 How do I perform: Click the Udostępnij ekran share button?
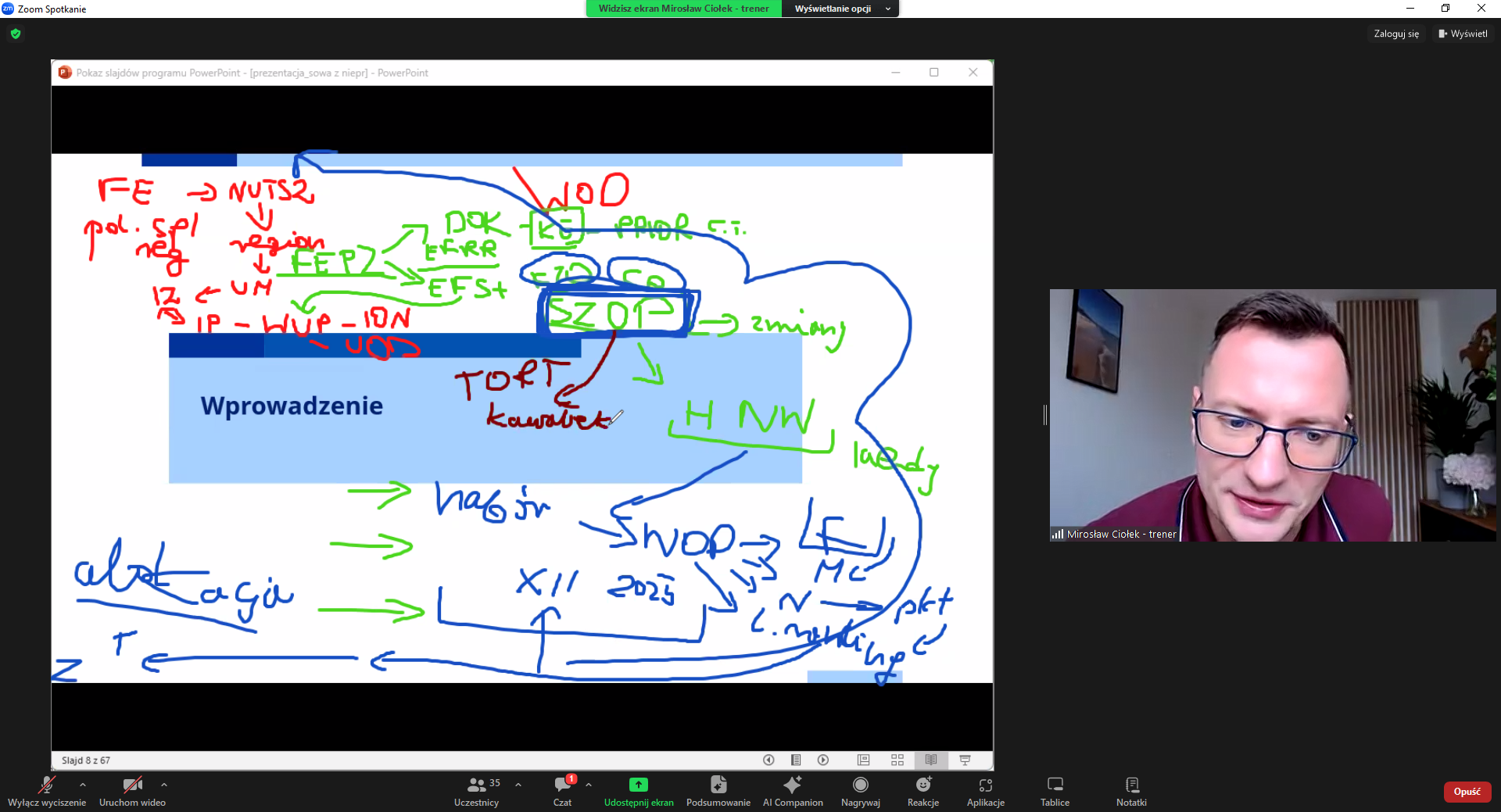[x=638, y=791]
